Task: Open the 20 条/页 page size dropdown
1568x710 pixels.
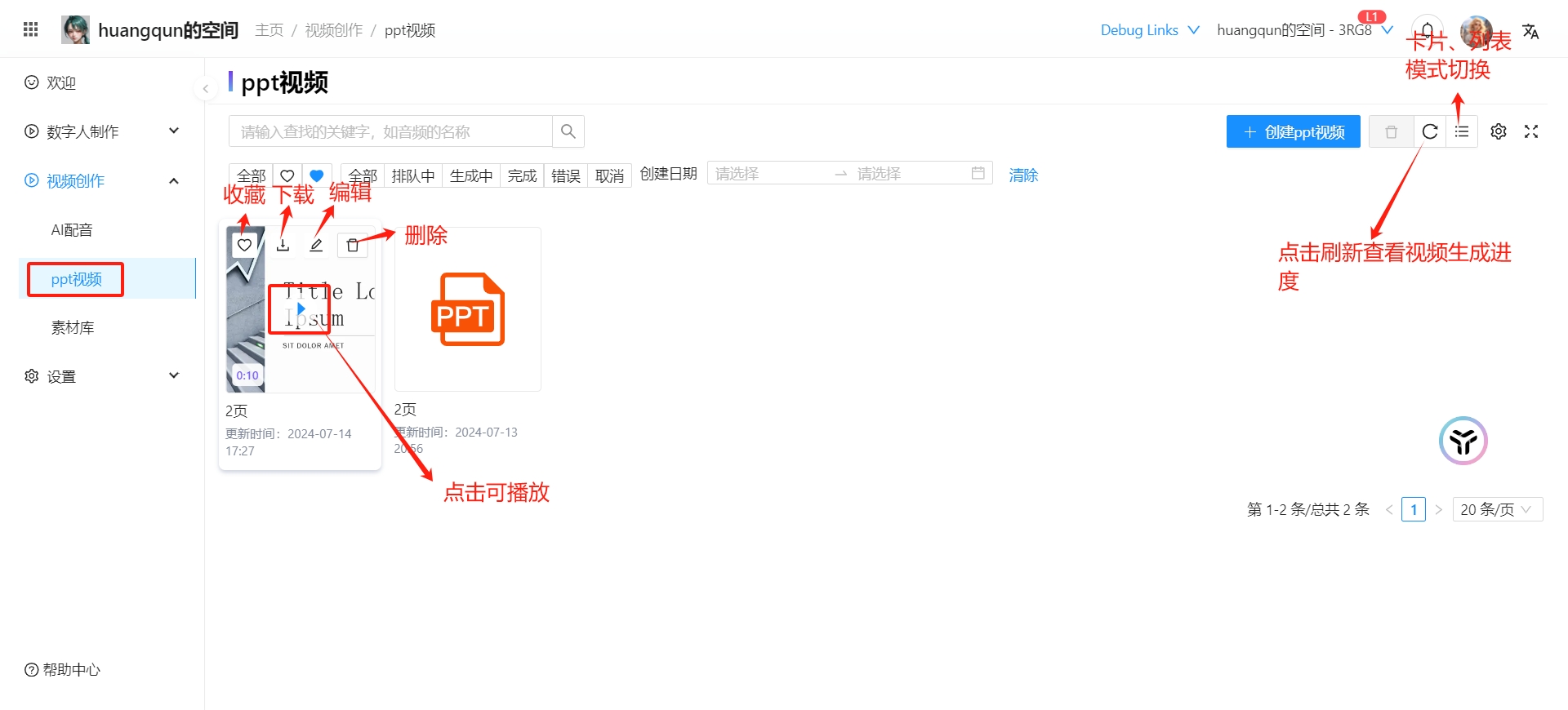Action: 1497,509
